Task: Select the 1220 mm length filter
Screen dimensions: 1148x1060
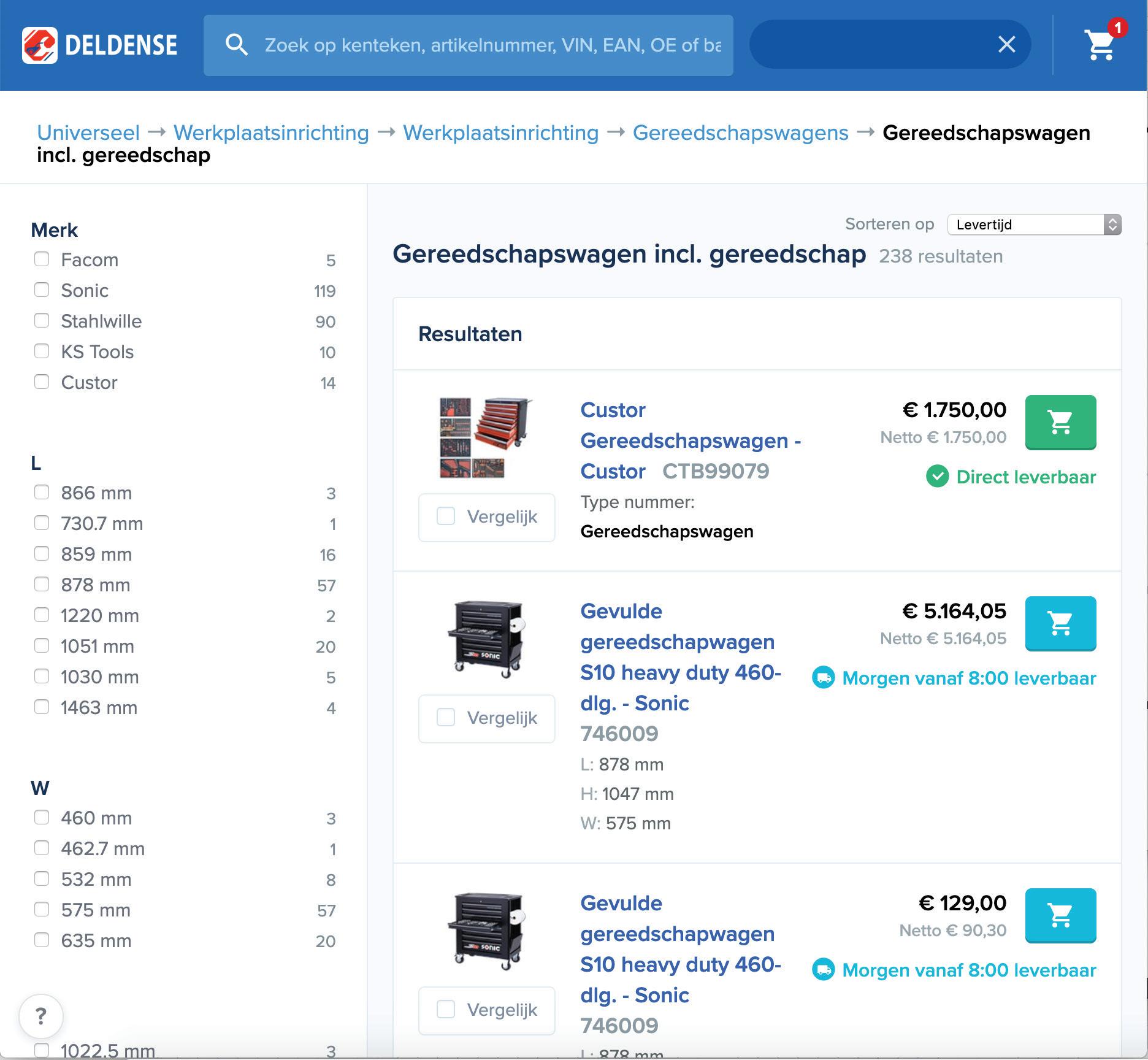Action: point(42,615)
